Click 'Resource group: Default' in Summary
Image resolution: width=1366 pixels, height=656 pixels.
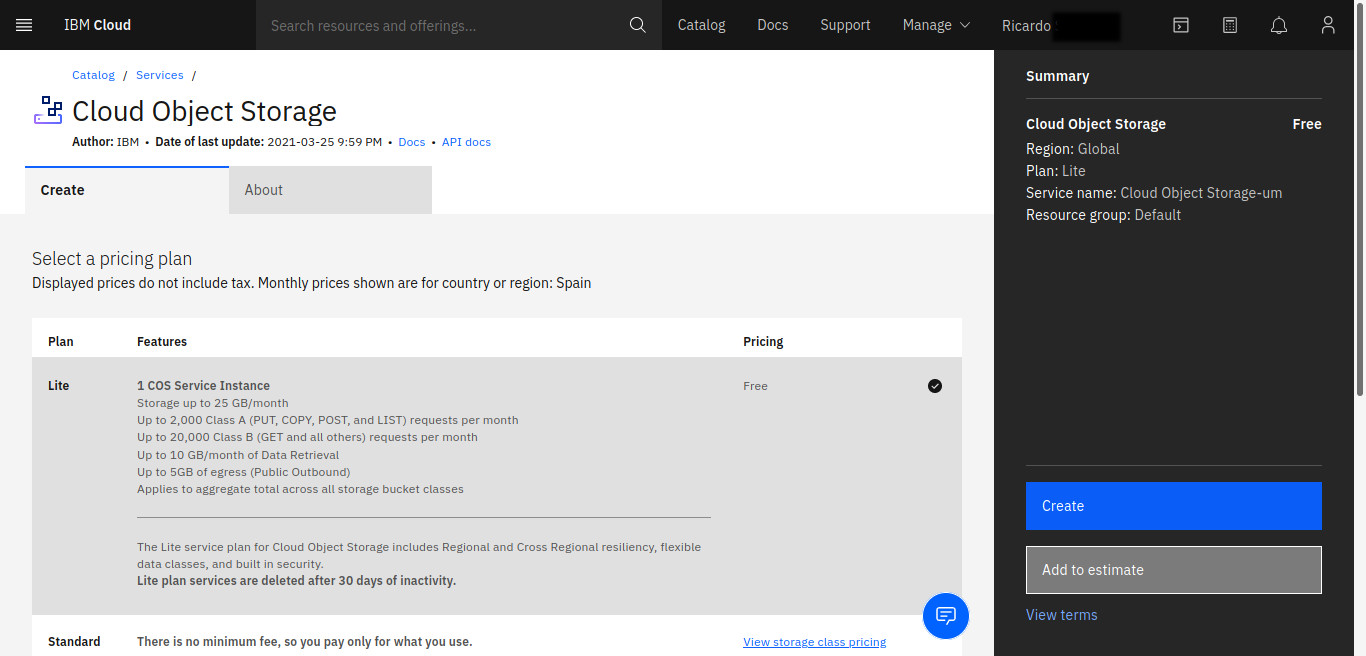(x=1103, y=215)
